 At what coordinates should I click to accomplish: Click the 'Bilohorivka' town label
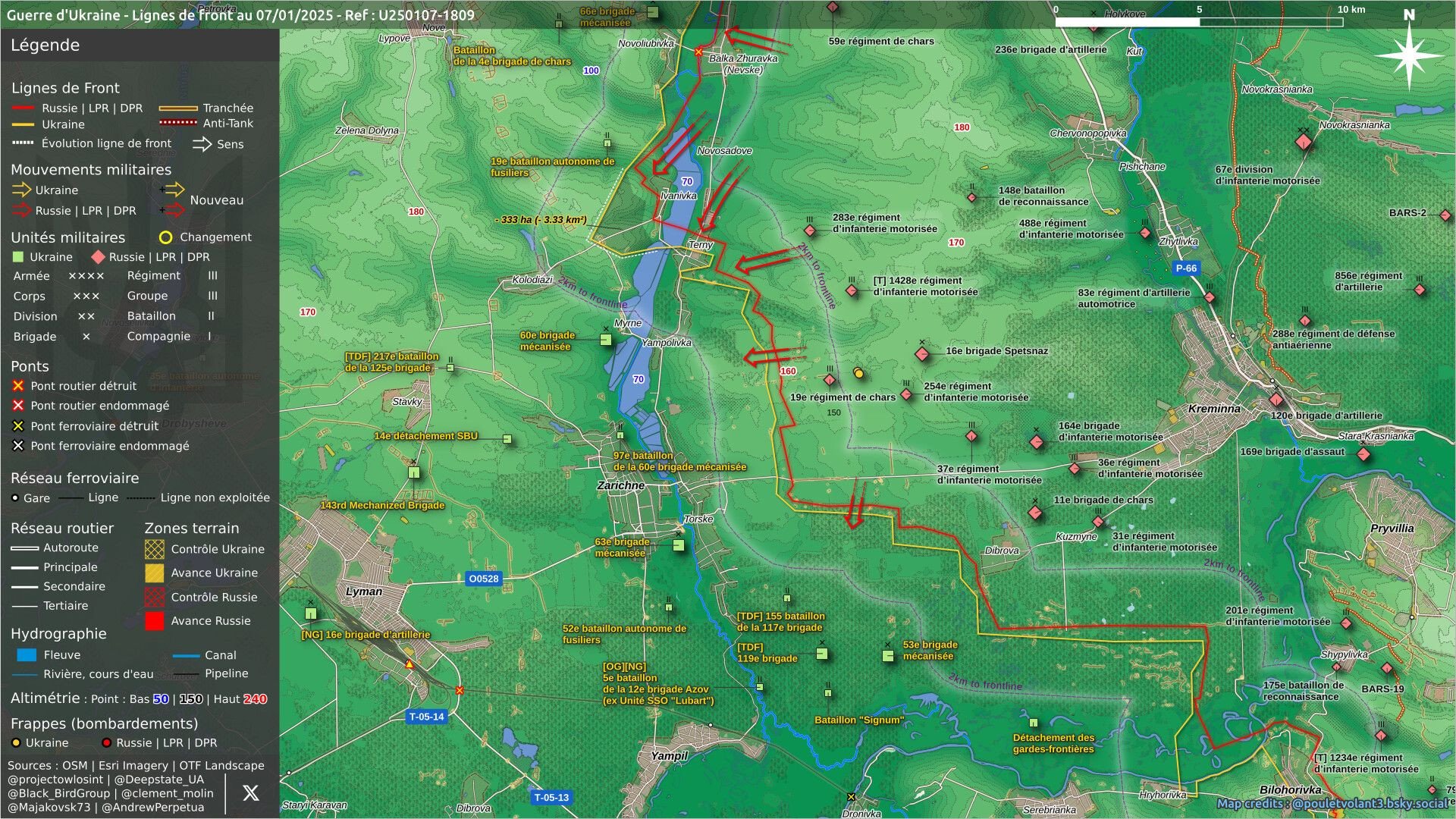[1291, 789]
